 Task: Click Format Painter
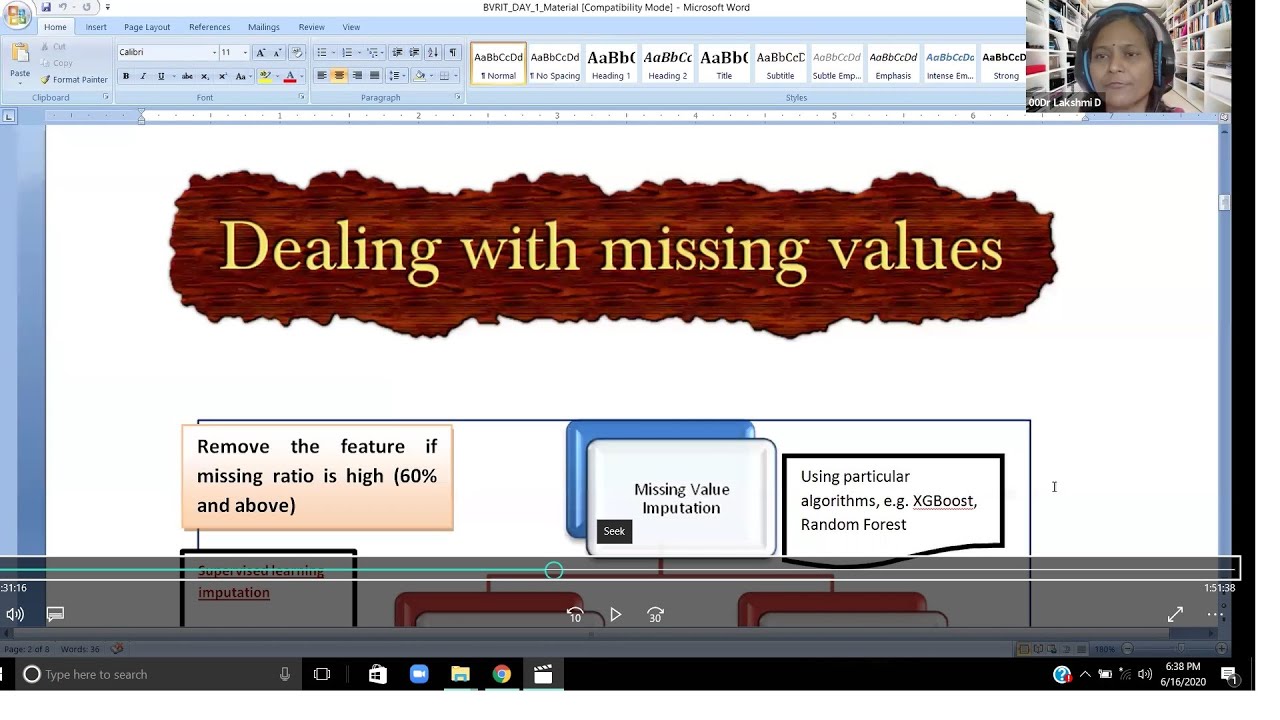tap(74, 80)
